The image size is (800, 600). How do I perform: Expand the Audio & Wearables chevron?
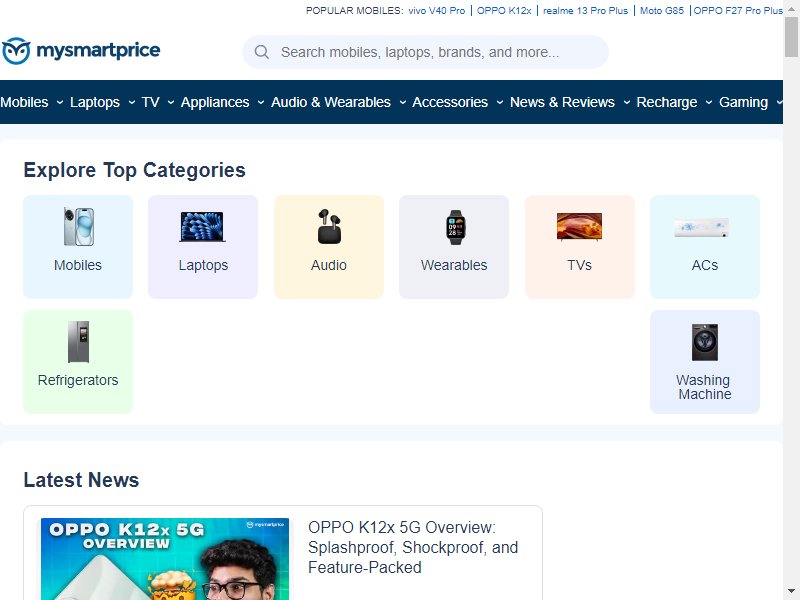403,103
